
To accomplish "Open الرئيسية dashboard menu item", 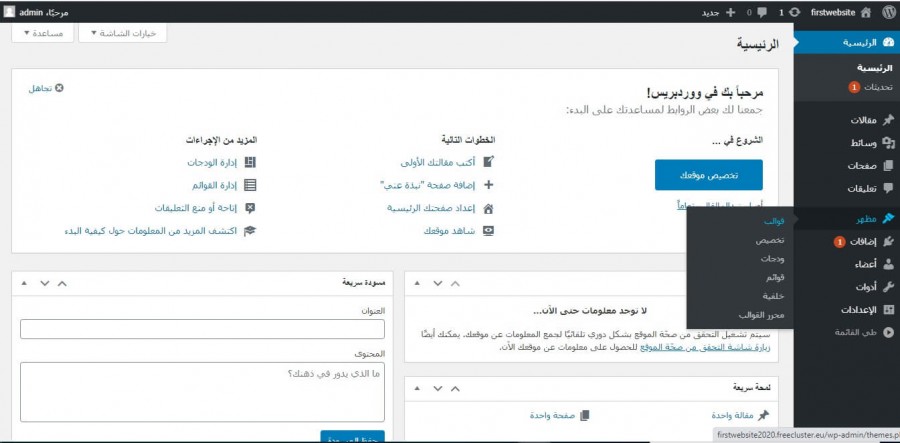I will [847, 43].
